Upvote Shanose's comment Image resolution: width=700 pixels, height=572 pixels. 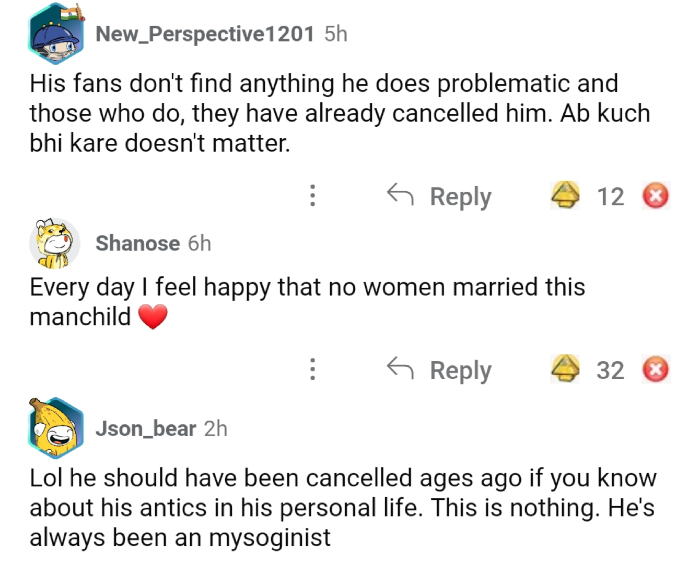(566, 370)
